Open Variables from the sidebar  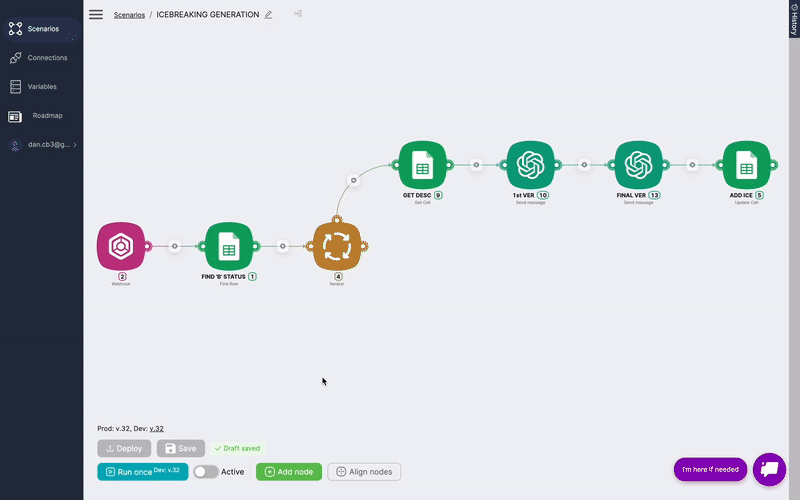pos(42,87)
